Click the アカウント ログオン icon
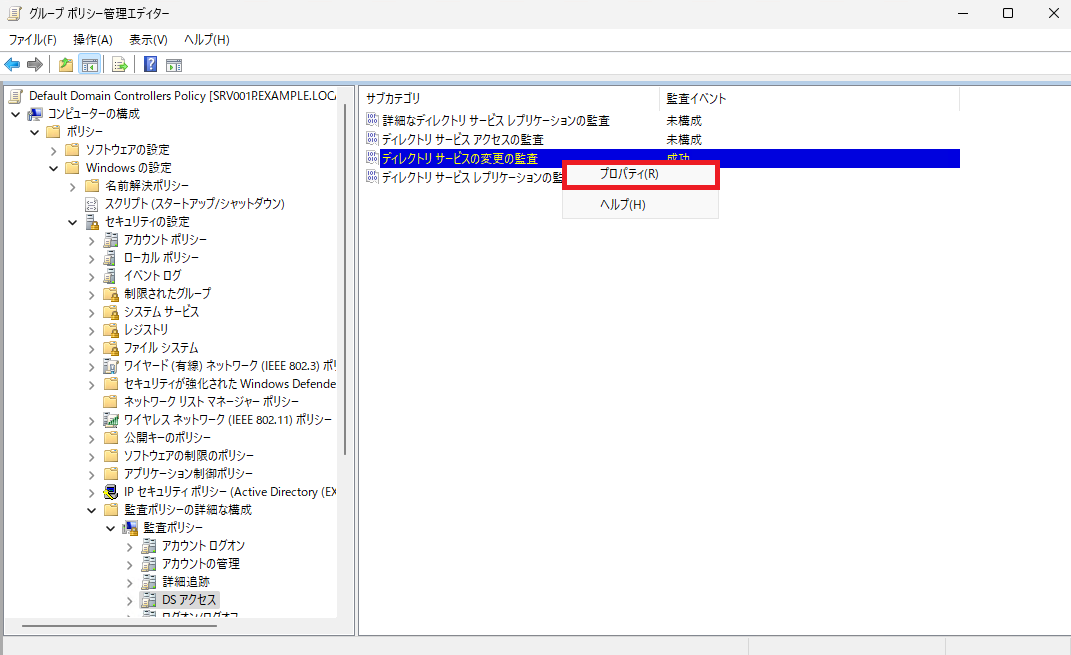This screenshot has width=1071, height=655. [149, 546]
